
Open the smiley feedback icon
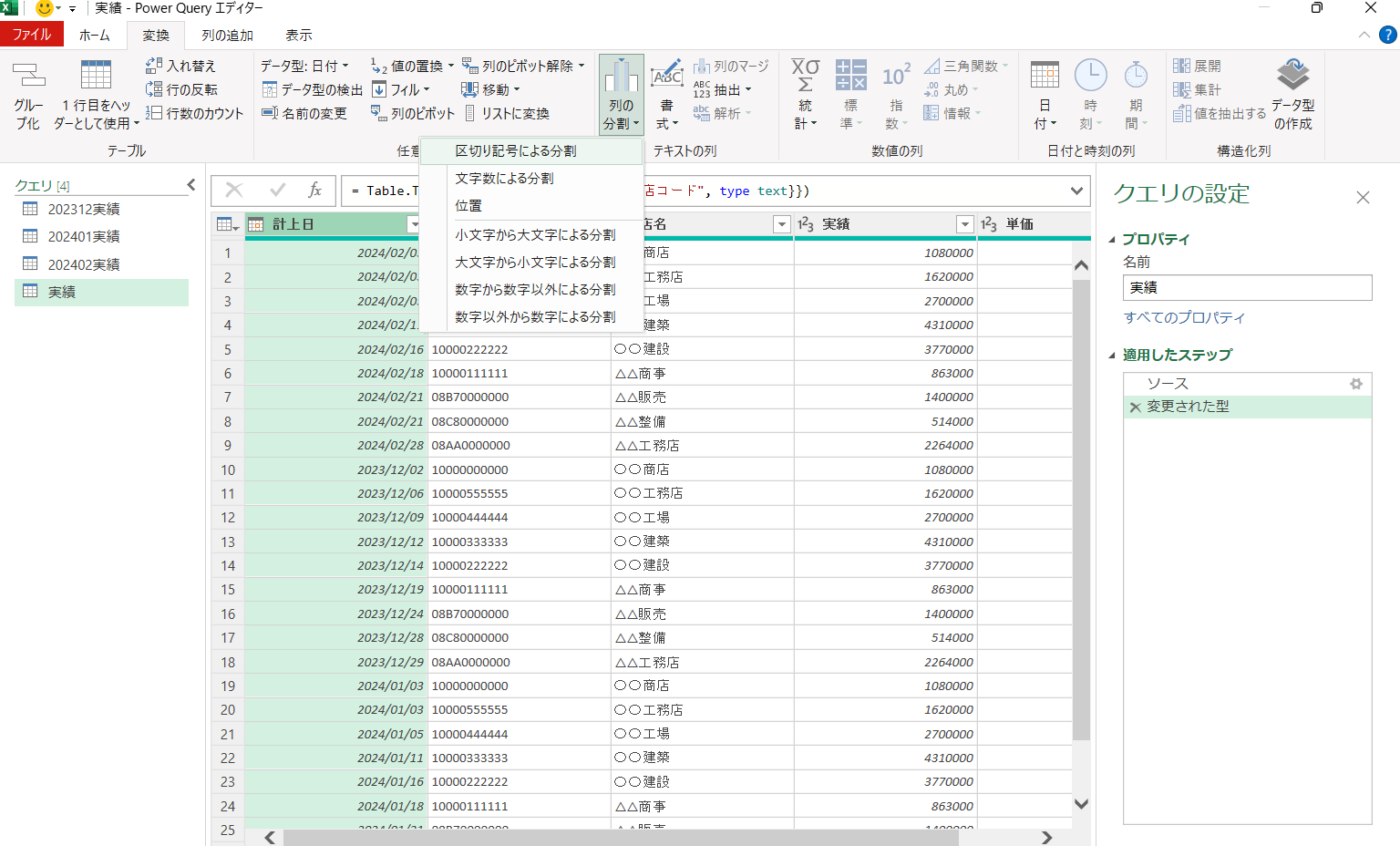pyautogui.click(x=45, y=8)
